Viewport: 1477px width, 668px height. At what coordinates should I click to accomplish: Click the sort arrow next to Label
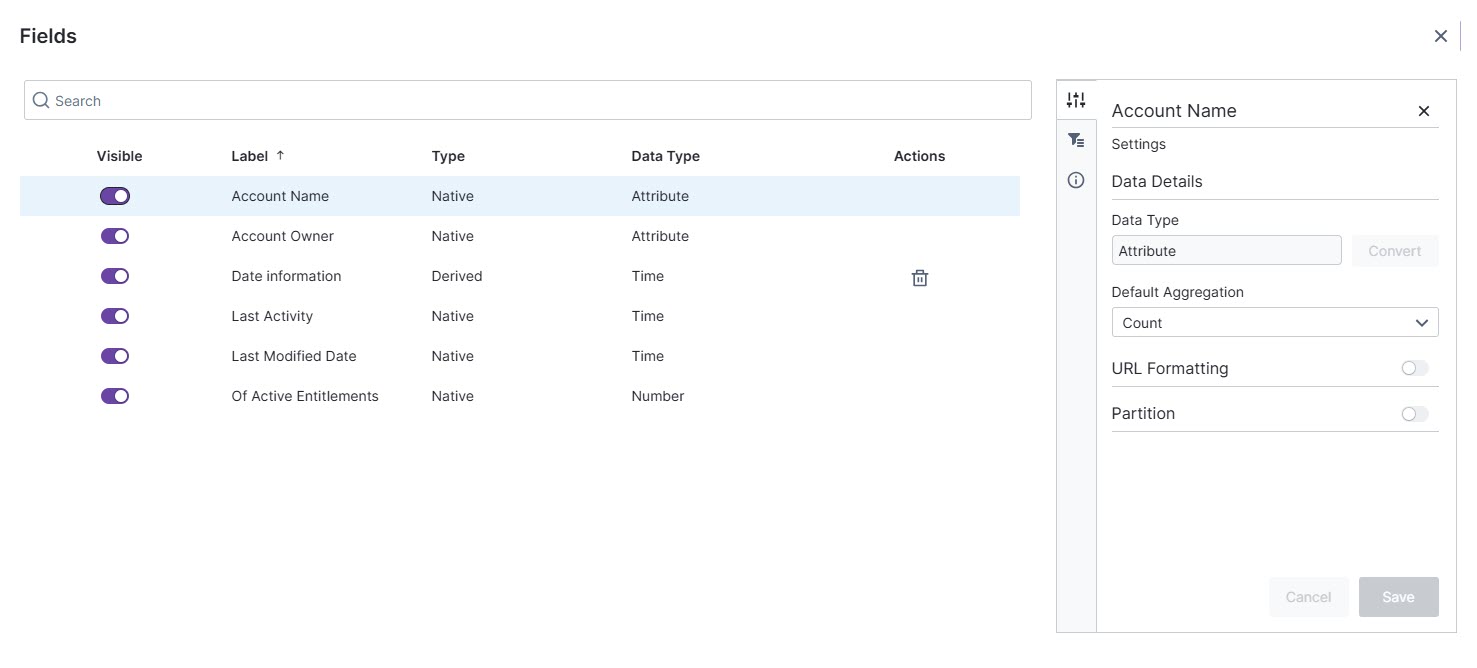pyautogui.click(x=278, y=154)
